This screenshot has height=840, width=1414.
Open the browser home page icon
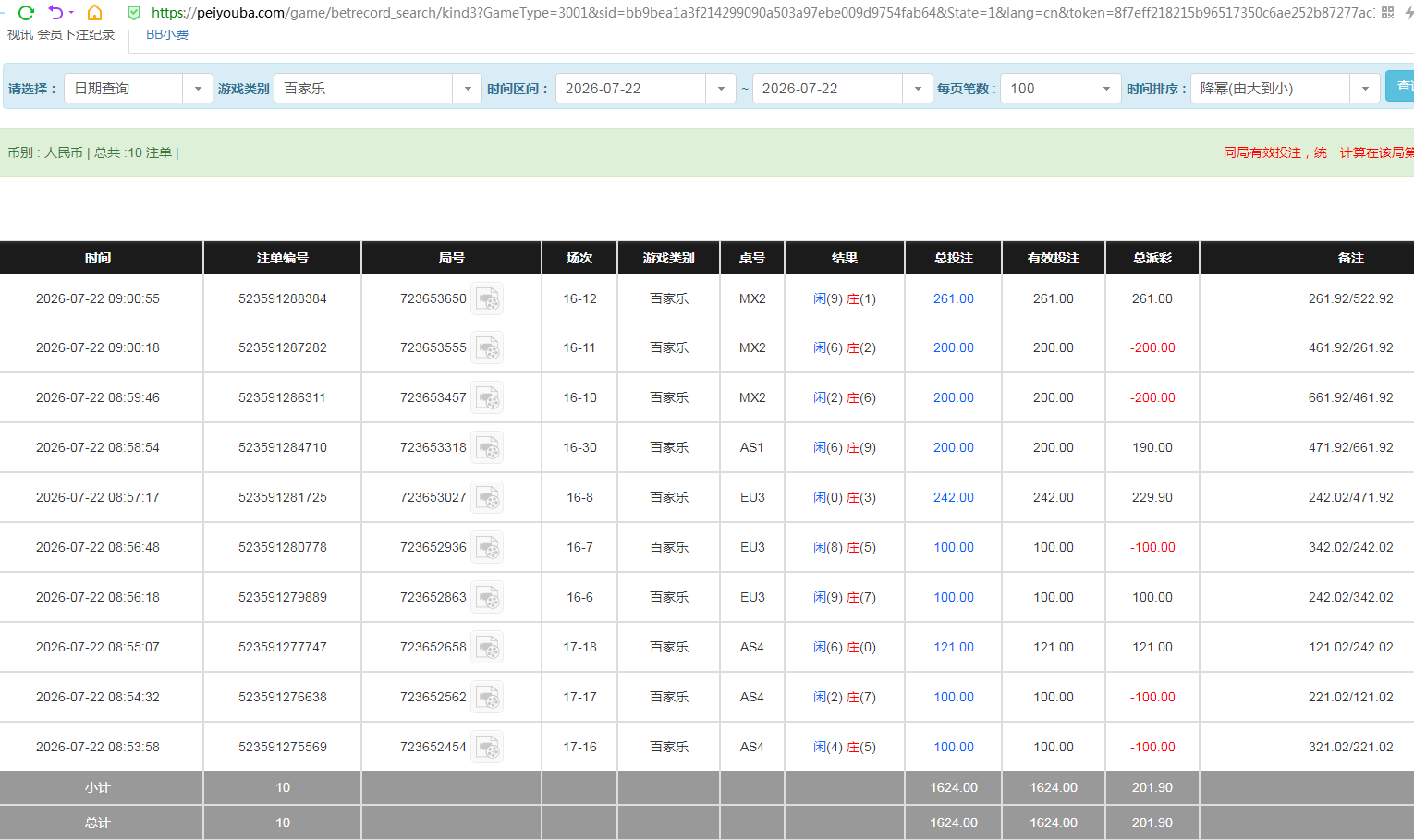tap(94, 12)
